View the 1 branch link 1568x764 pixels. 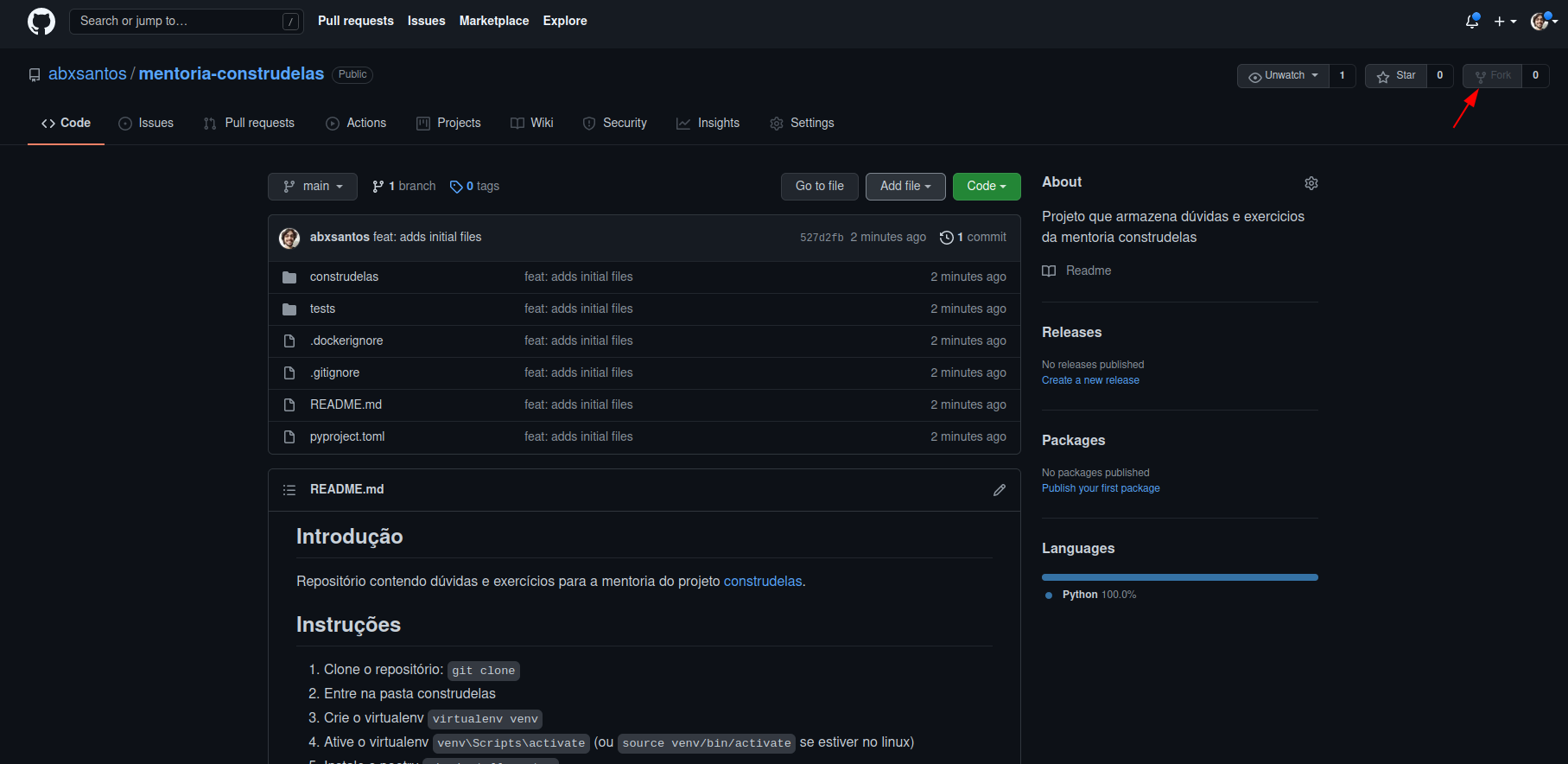click(x=403, y=186)
